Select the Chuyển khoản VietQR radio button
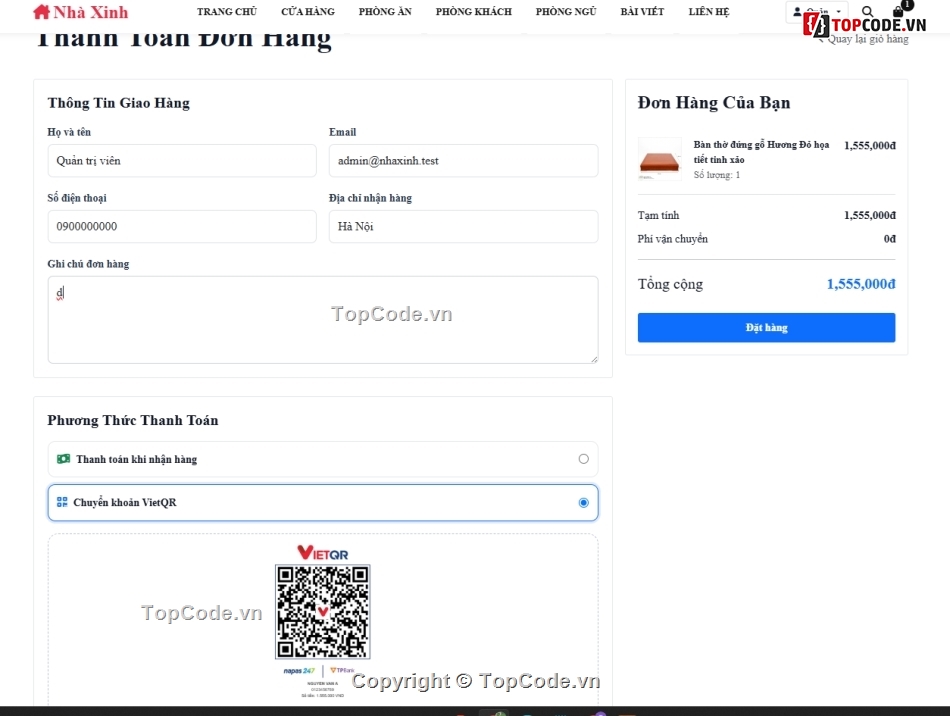The image size is (950, 716). pyautogui.click(x=583, y=502)
